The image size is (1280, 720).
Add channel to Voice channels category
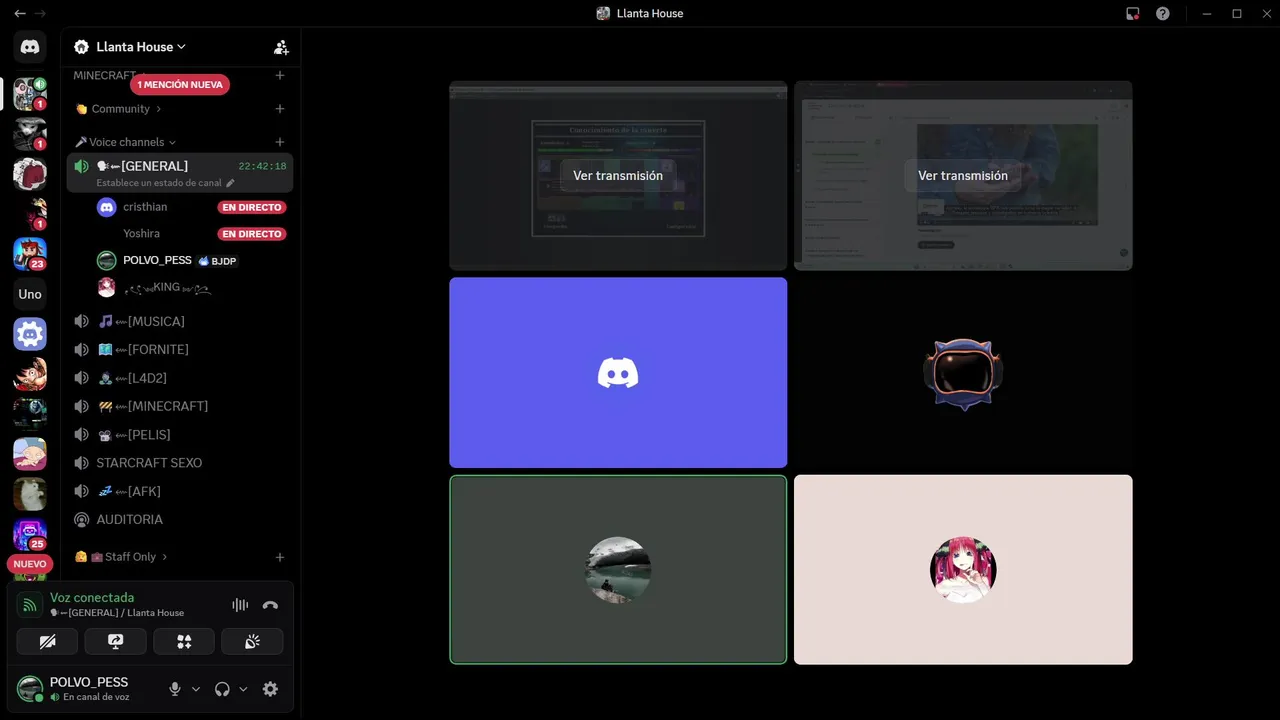[x=280, y=142]
